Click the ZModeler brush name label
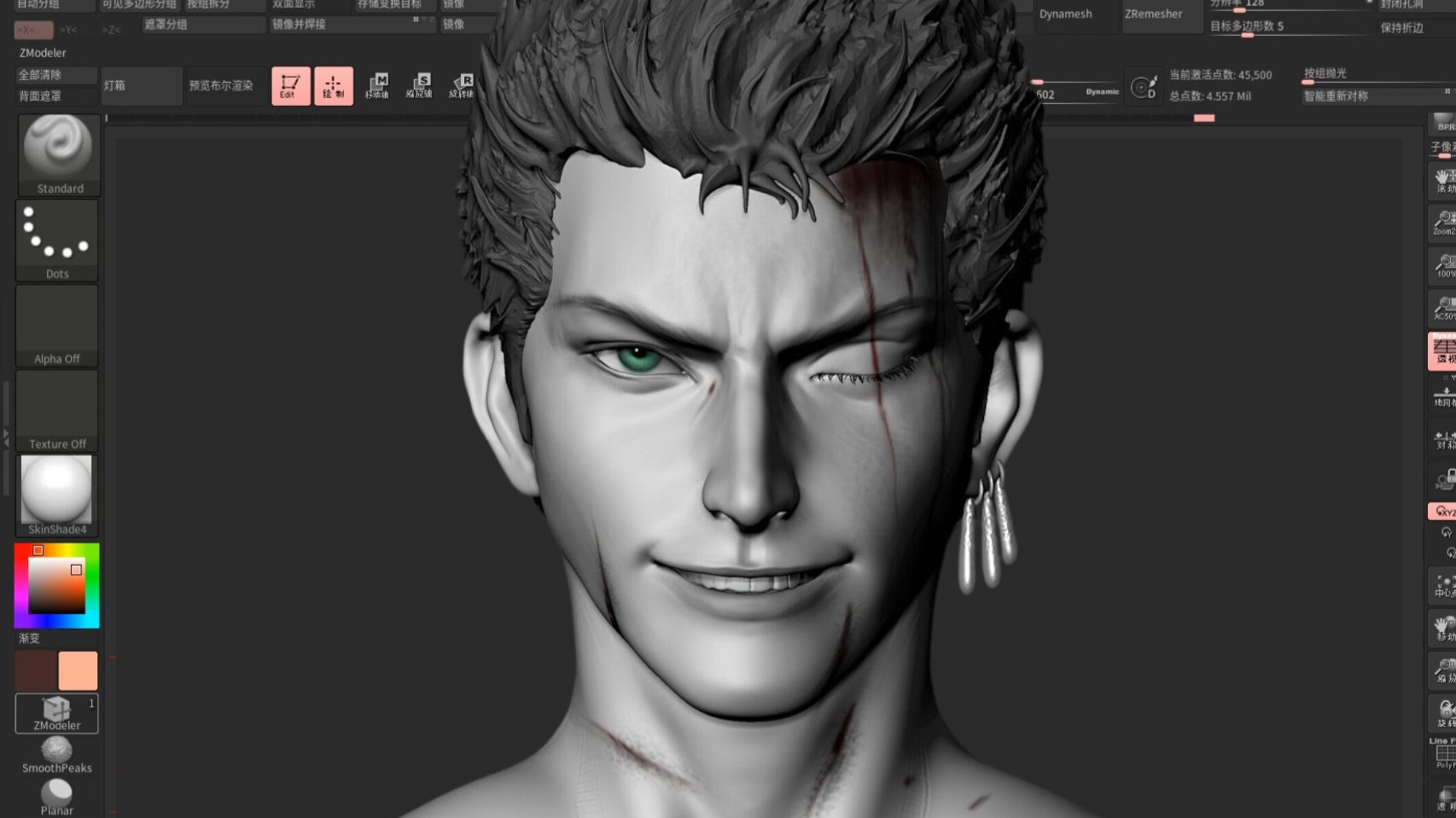1456x818 pixels. point(43,53)
